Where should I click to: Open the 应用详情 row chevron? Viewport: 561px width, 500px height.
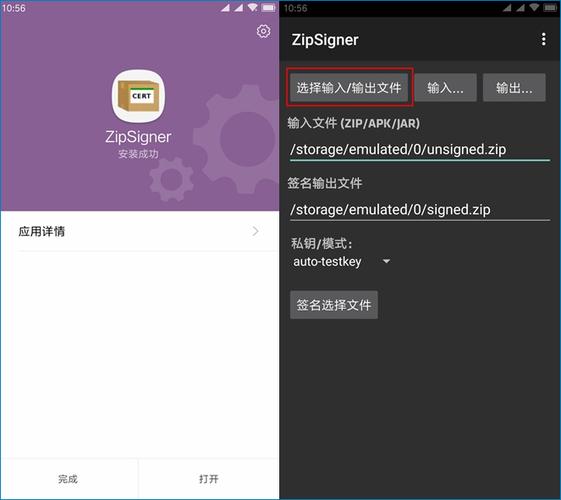255,231
